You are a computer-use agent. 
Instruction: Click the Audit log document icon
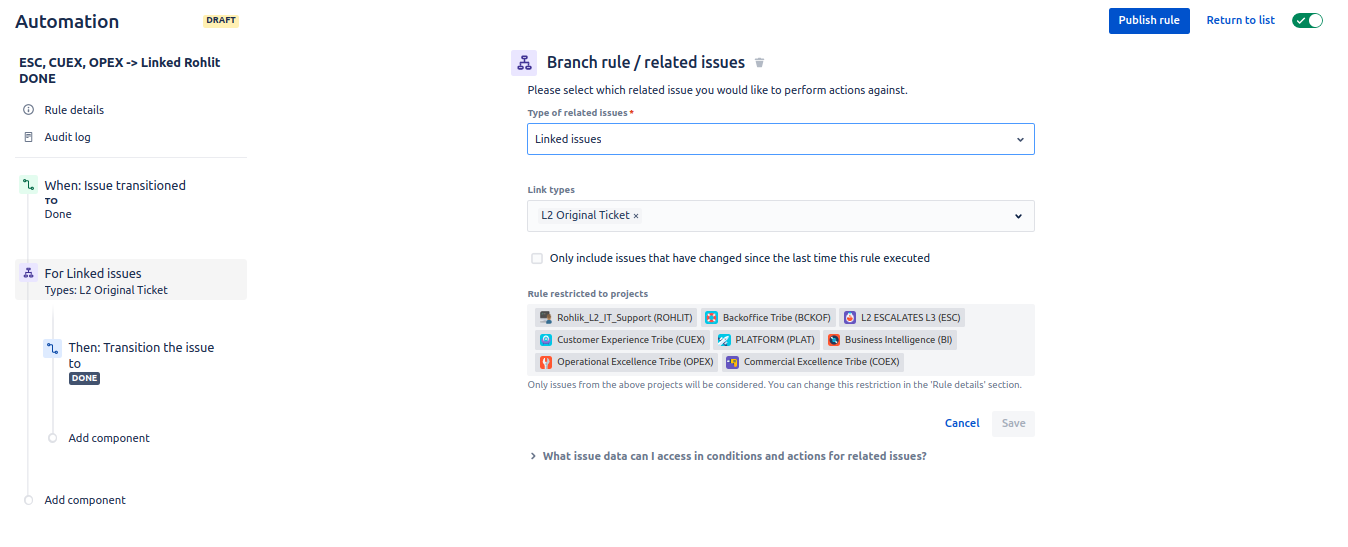click(28, 137)
